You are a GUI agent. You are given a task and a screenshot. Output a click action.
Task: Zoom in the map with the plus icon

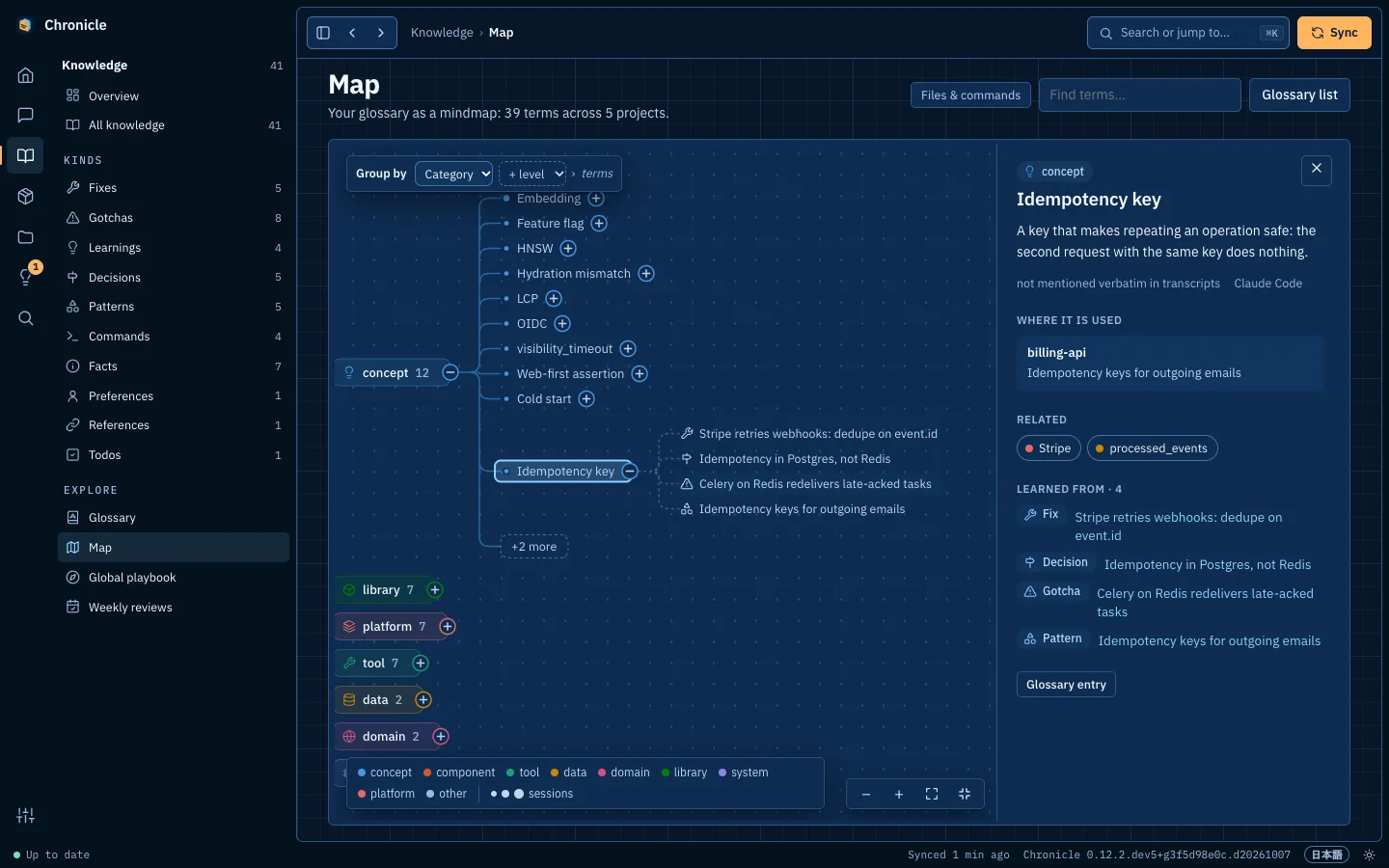(899, 795)
